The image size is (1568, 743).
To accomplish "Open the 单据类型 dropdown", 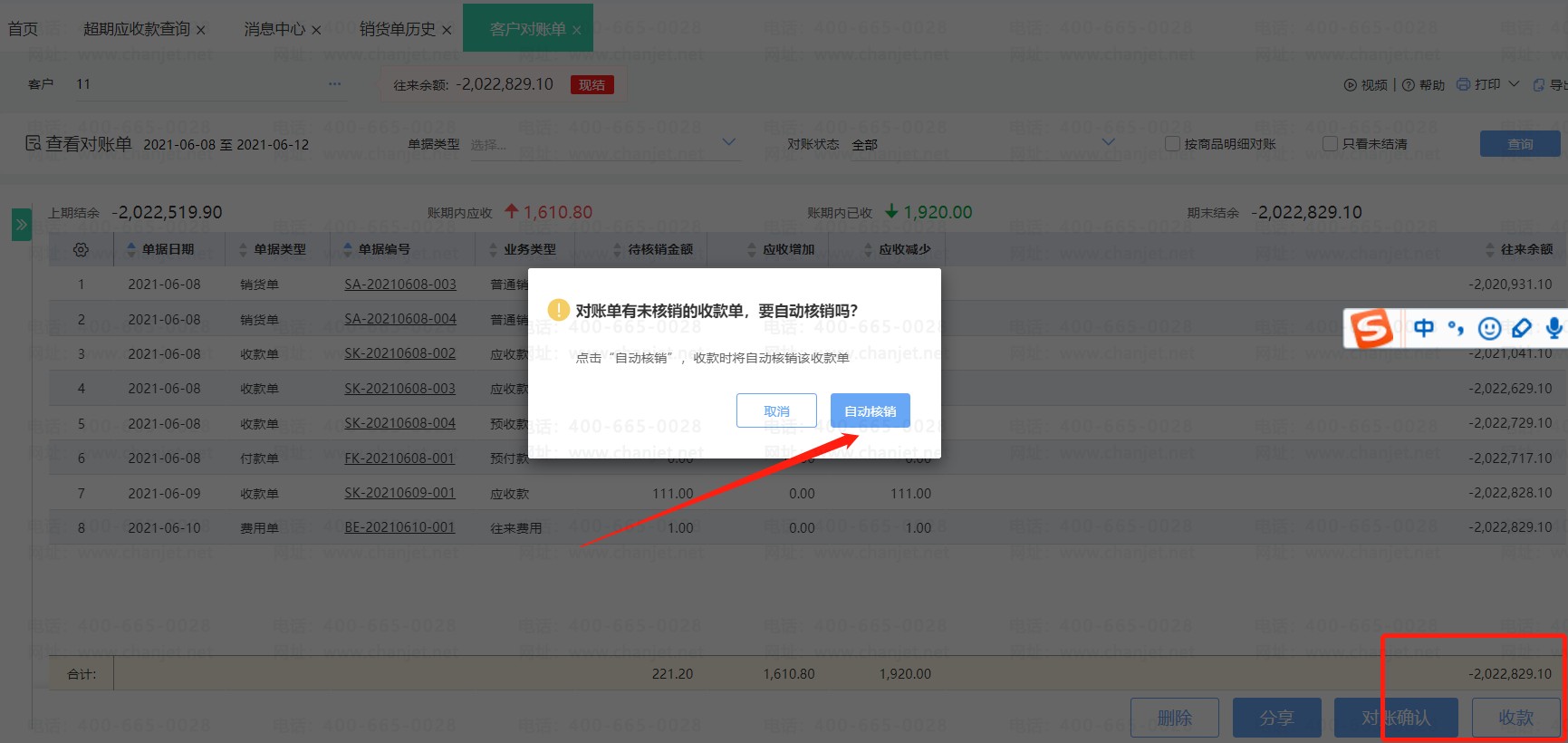I will tap(602, 144).
